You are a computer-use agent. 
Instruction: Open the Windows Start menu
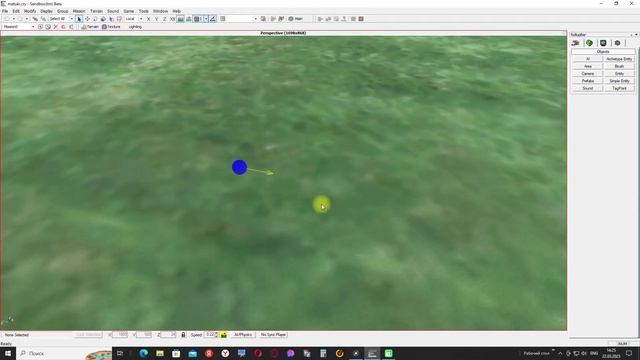pyautogui.click(x=8, y=353)
